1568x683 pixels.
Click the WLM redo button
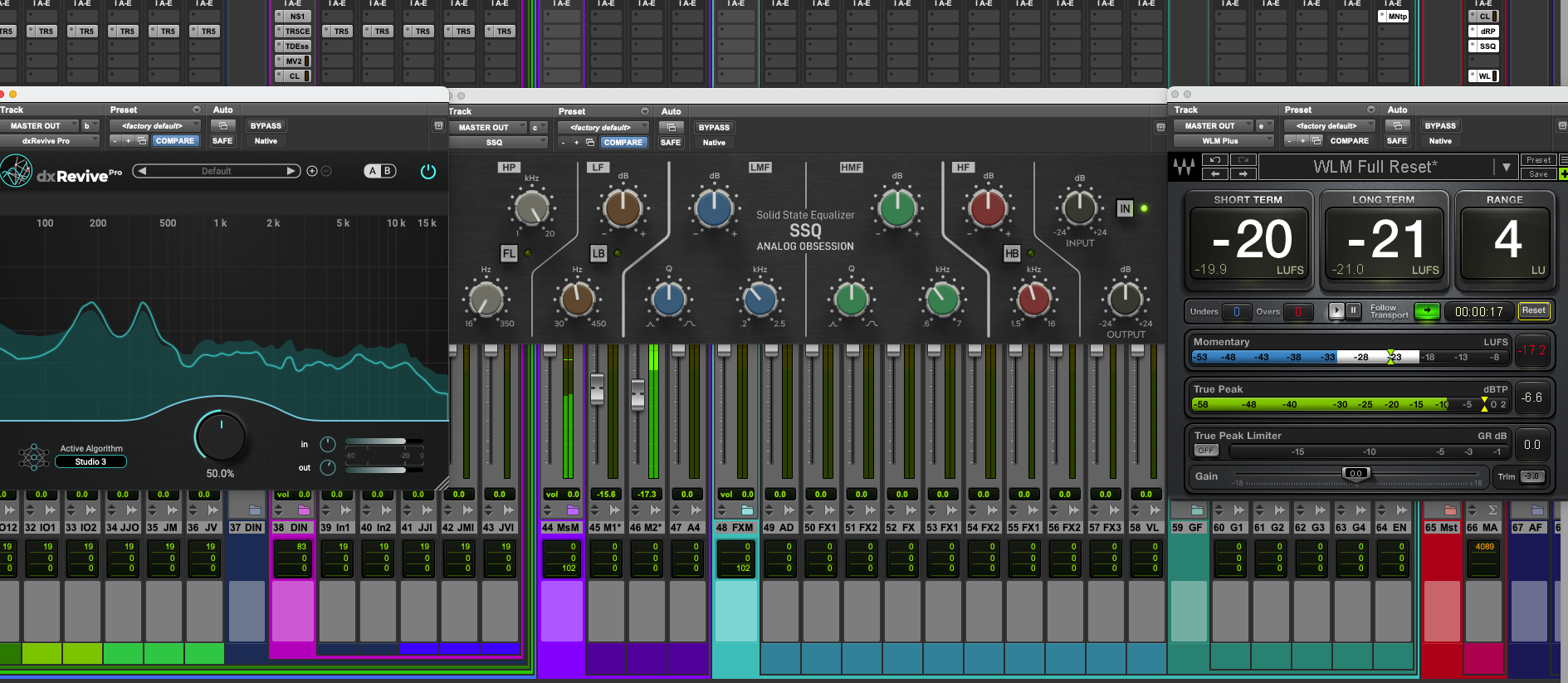point(1243,160)
